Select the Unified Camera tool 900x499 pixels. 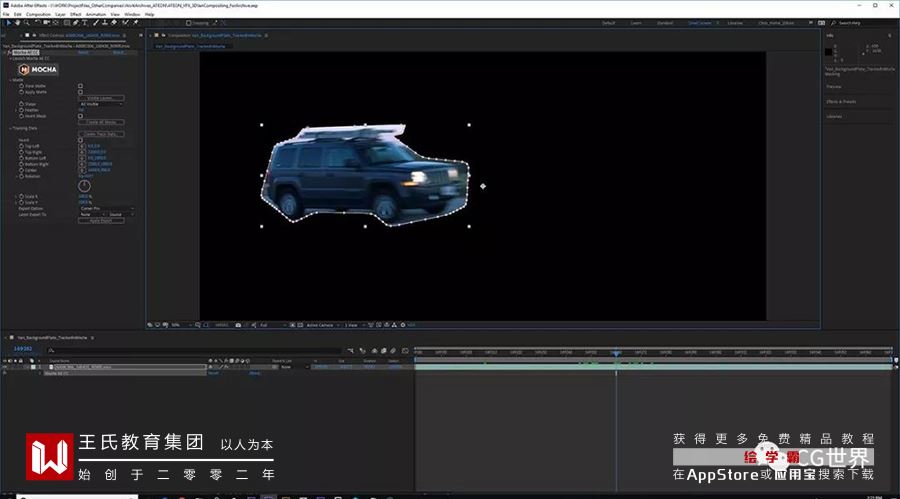point(46,22)
